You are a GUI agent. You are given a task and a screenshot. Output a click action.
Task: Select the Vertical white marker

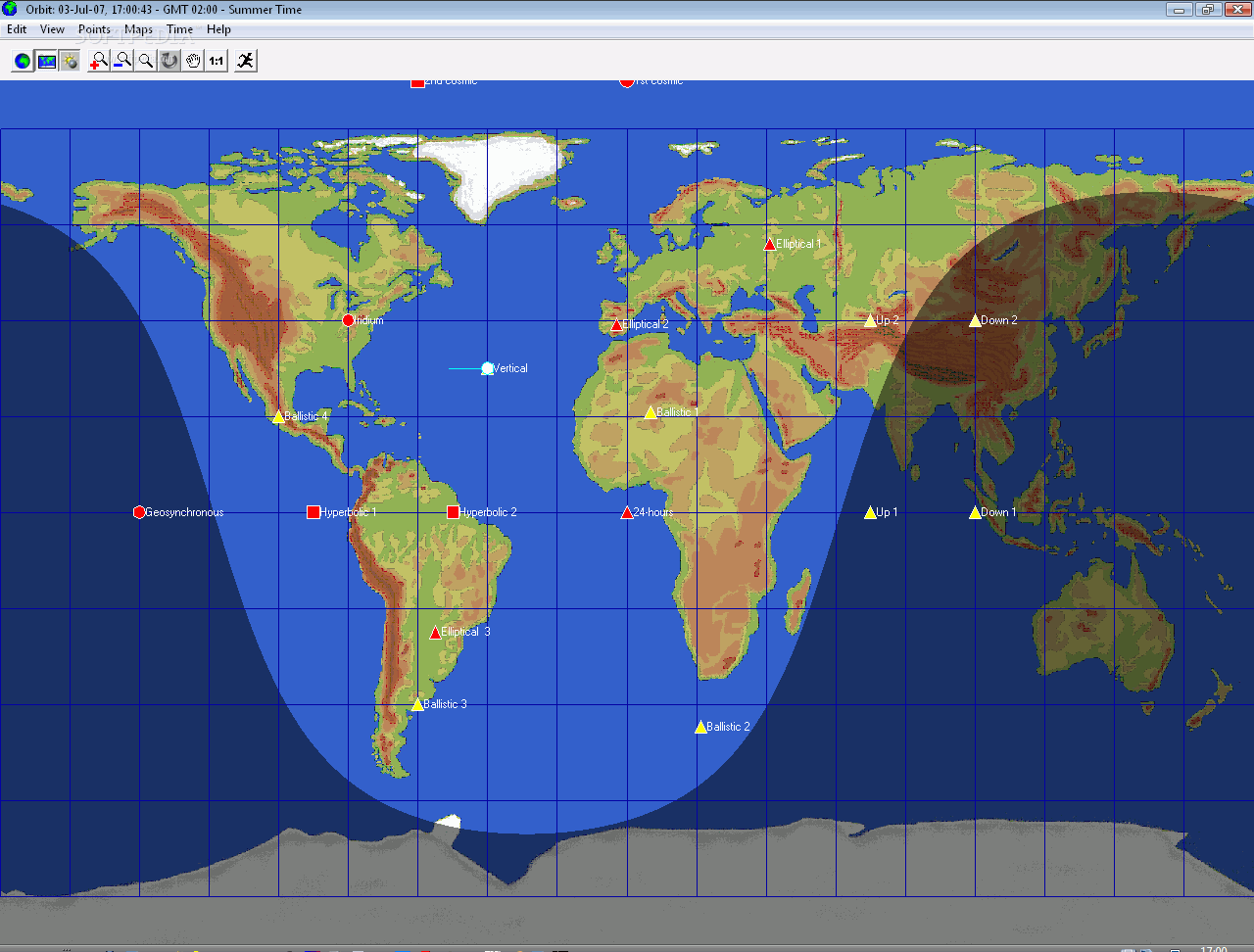(487, 368)
